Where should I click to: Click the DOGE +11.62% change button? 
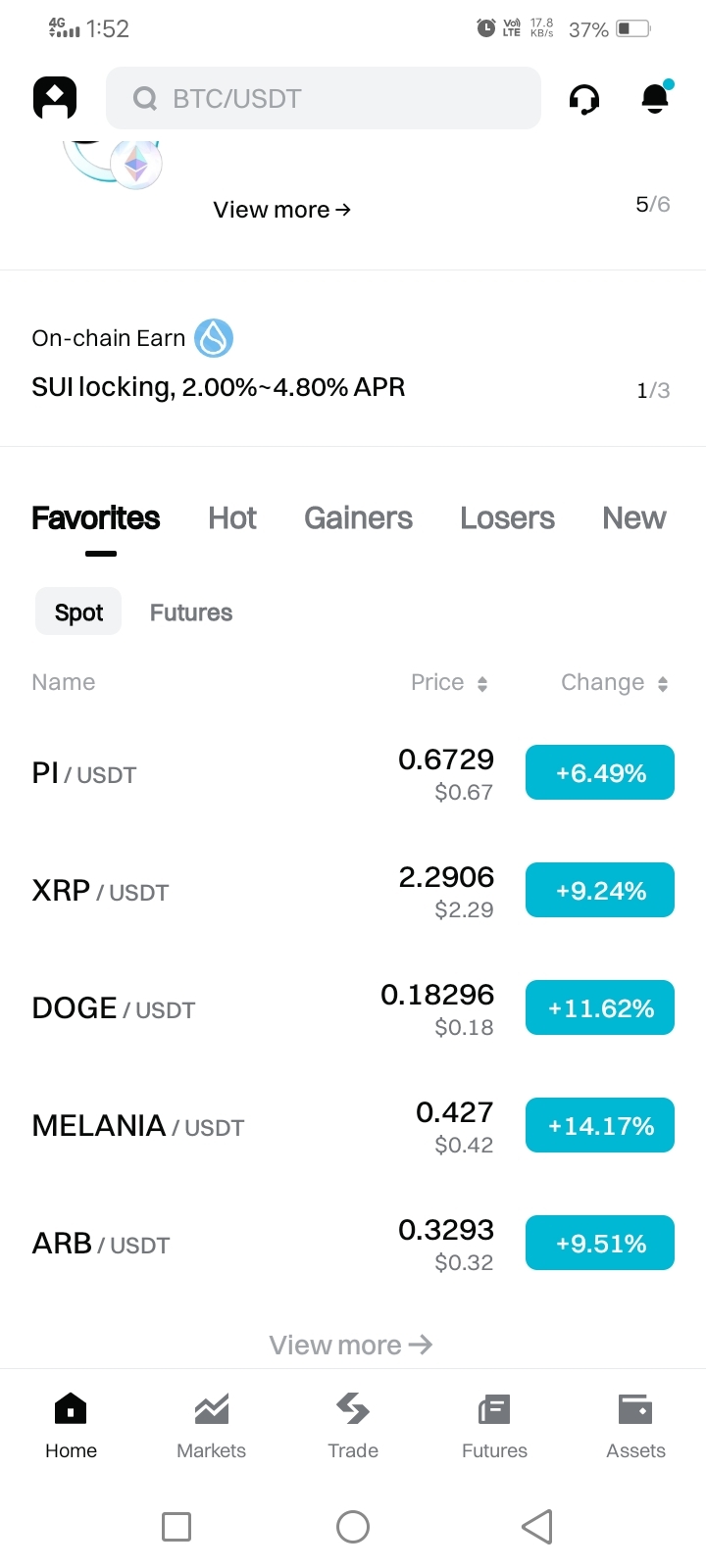click(600, 1007)
